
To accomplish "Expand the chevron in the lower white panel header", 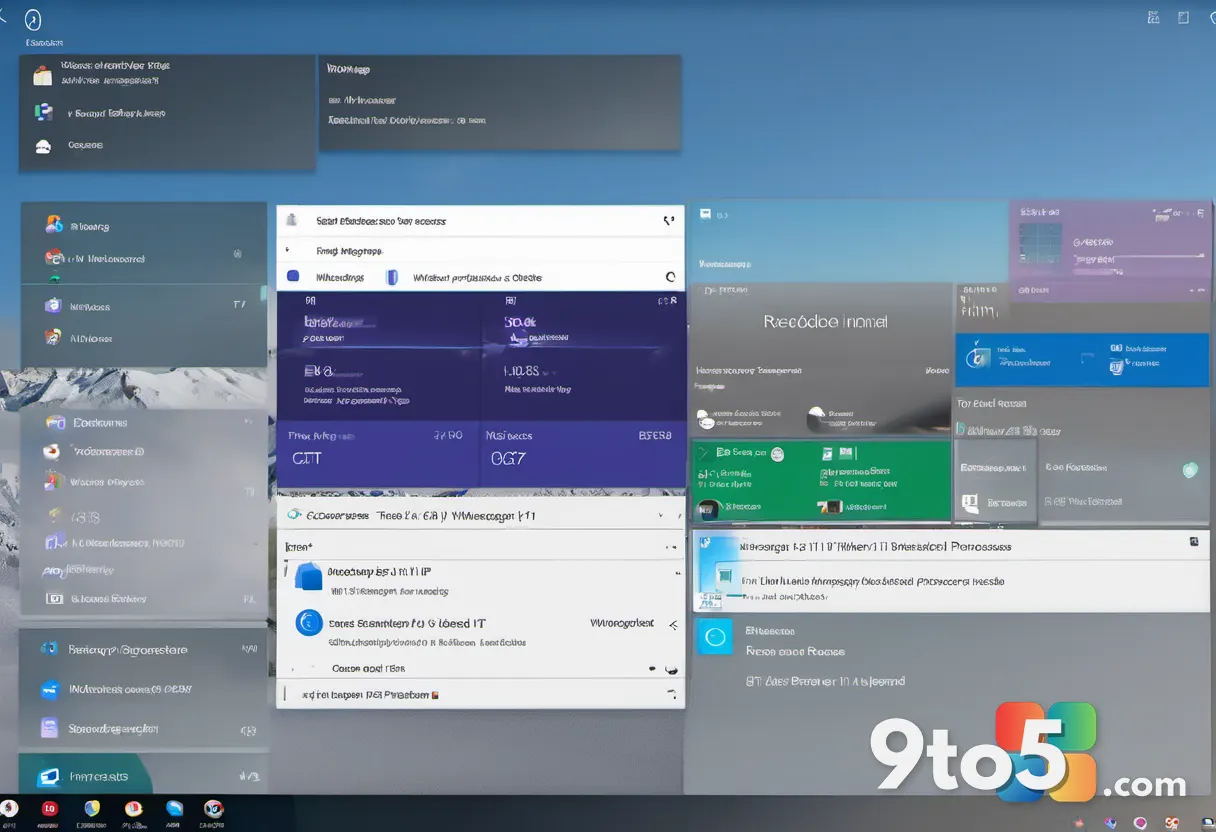I will pos(662,517).
